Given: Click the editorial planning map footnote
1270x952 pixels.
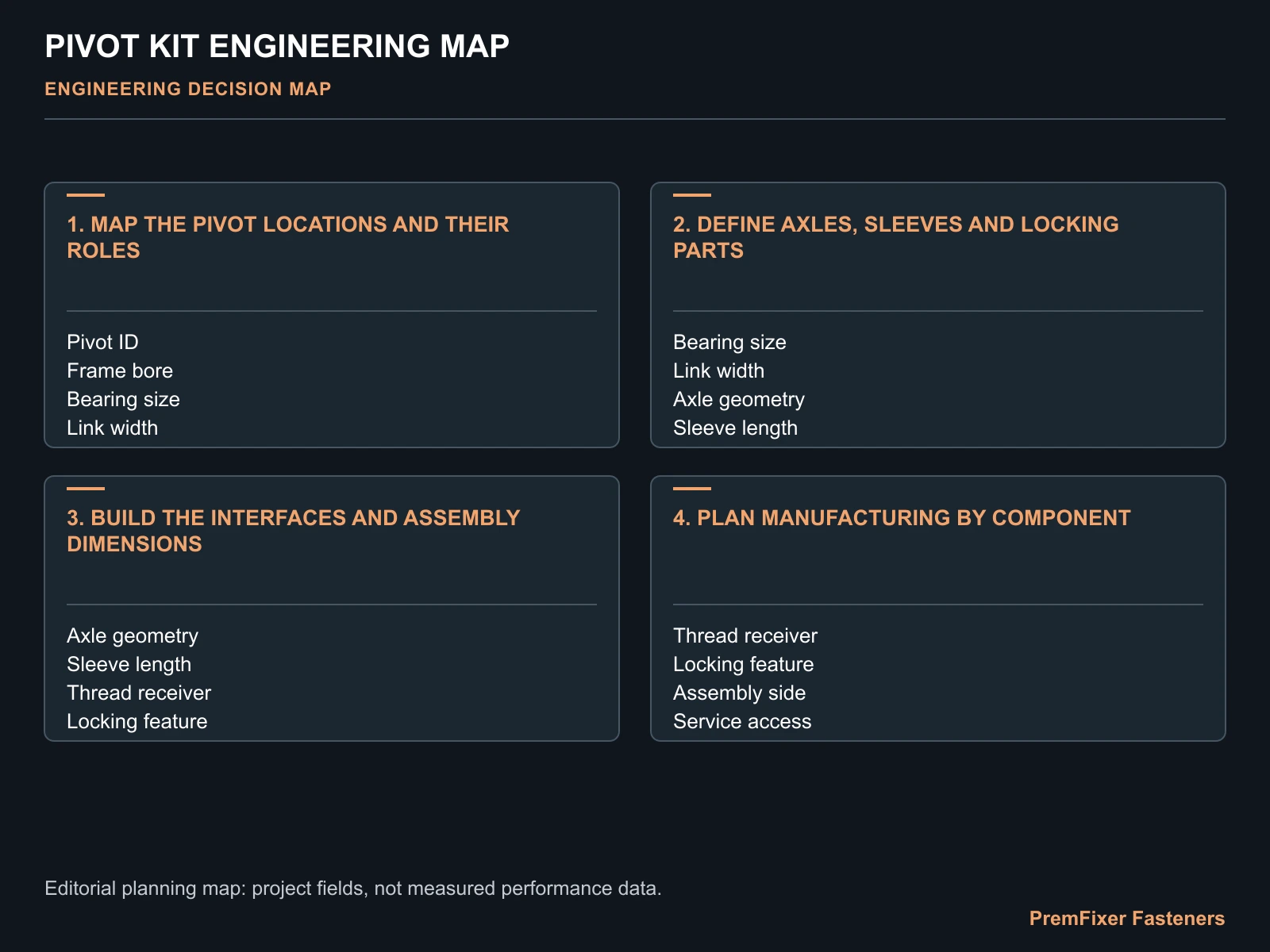Looking at the screenshot, I should tap(353, 888).
